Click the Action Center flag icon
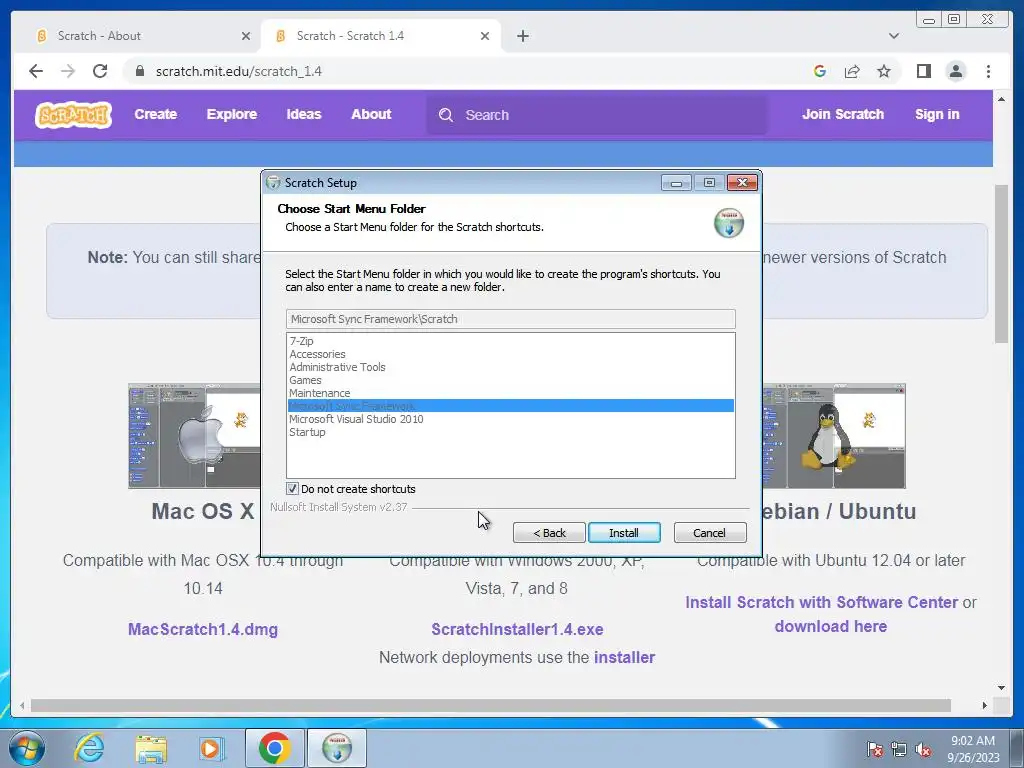The width and height of the screenshot is (1024, 768). point(875,749)
